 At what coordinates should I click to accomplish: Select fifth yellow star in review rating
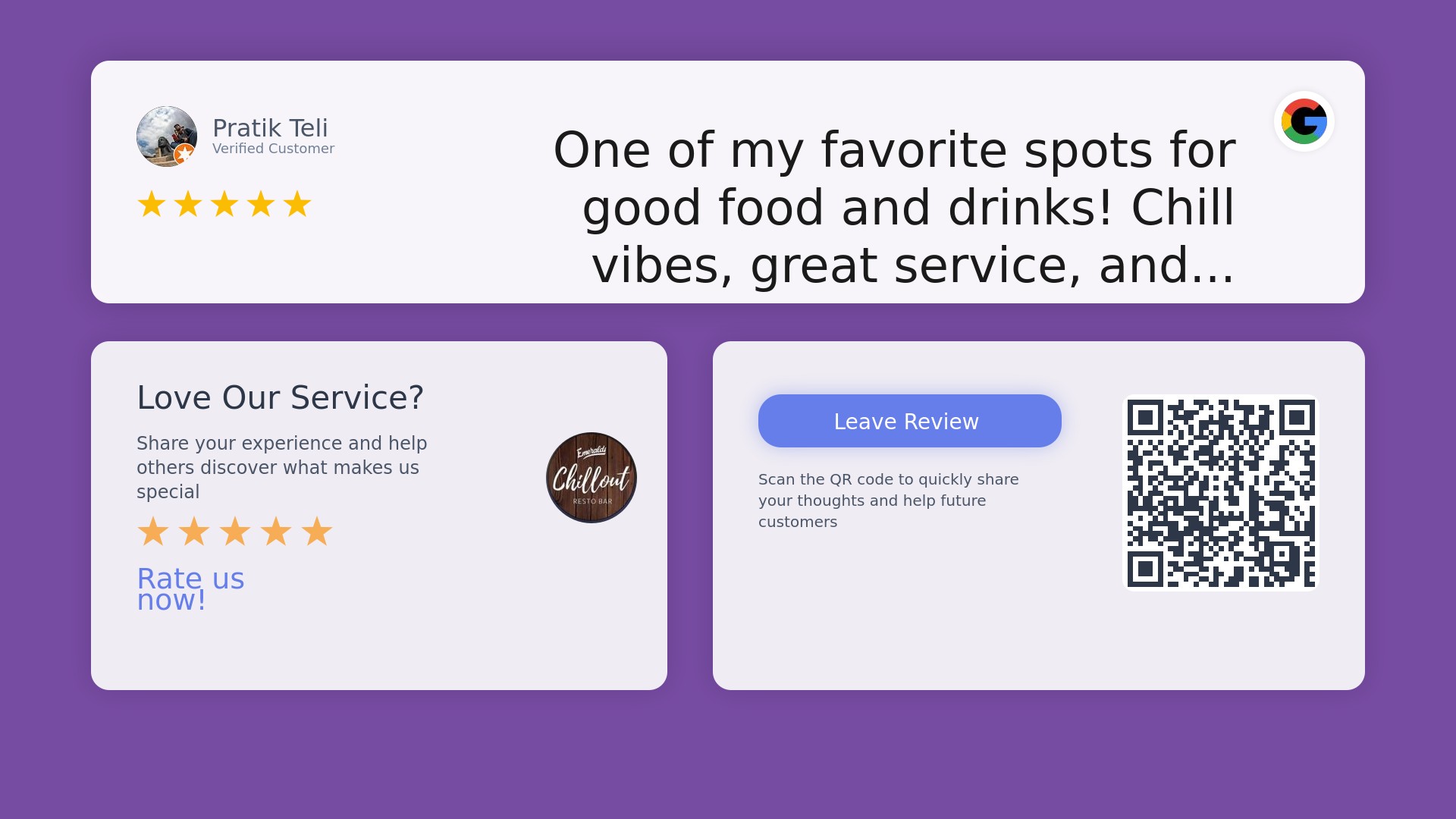tap(297, 204)
